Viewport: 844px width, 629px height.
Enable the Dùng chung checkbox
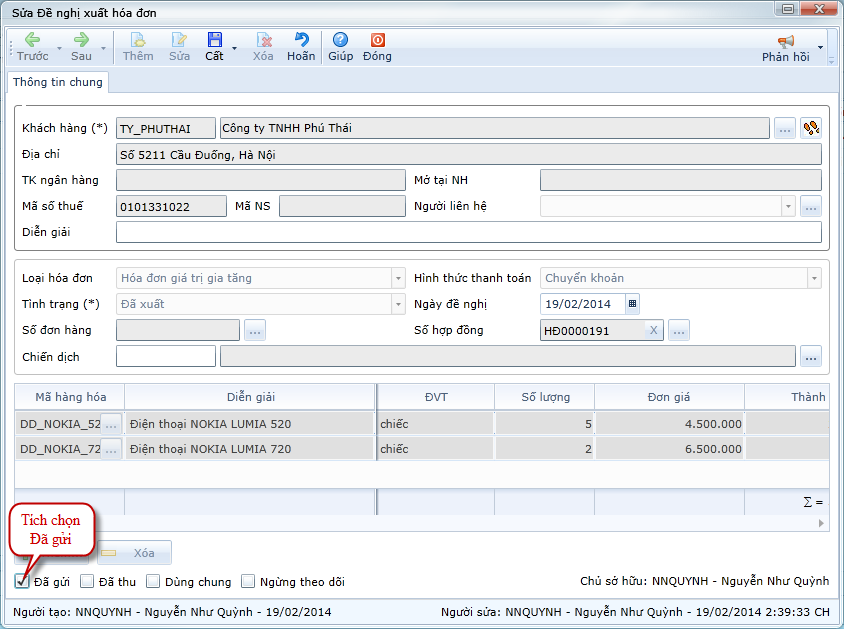pyautogui.click(x=153, y=581)
